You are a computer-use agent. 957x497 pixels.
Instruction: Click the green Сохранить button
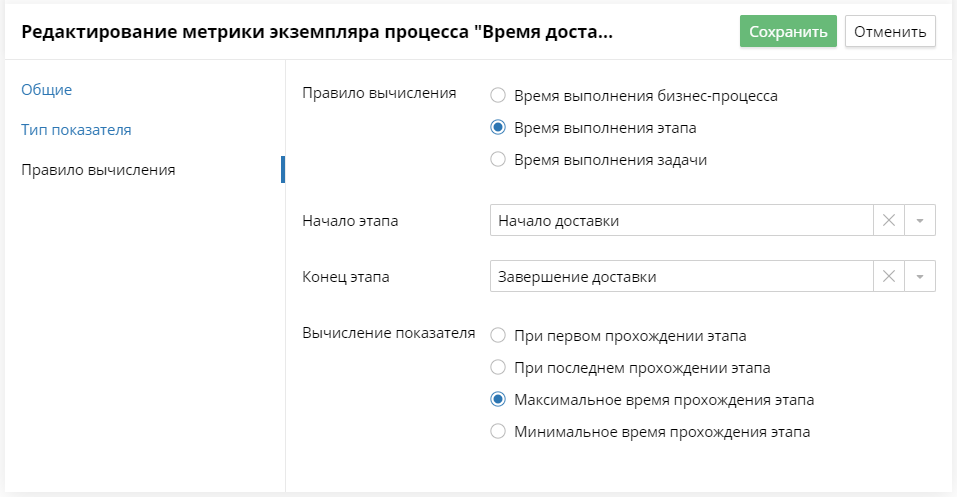point(788,31)
